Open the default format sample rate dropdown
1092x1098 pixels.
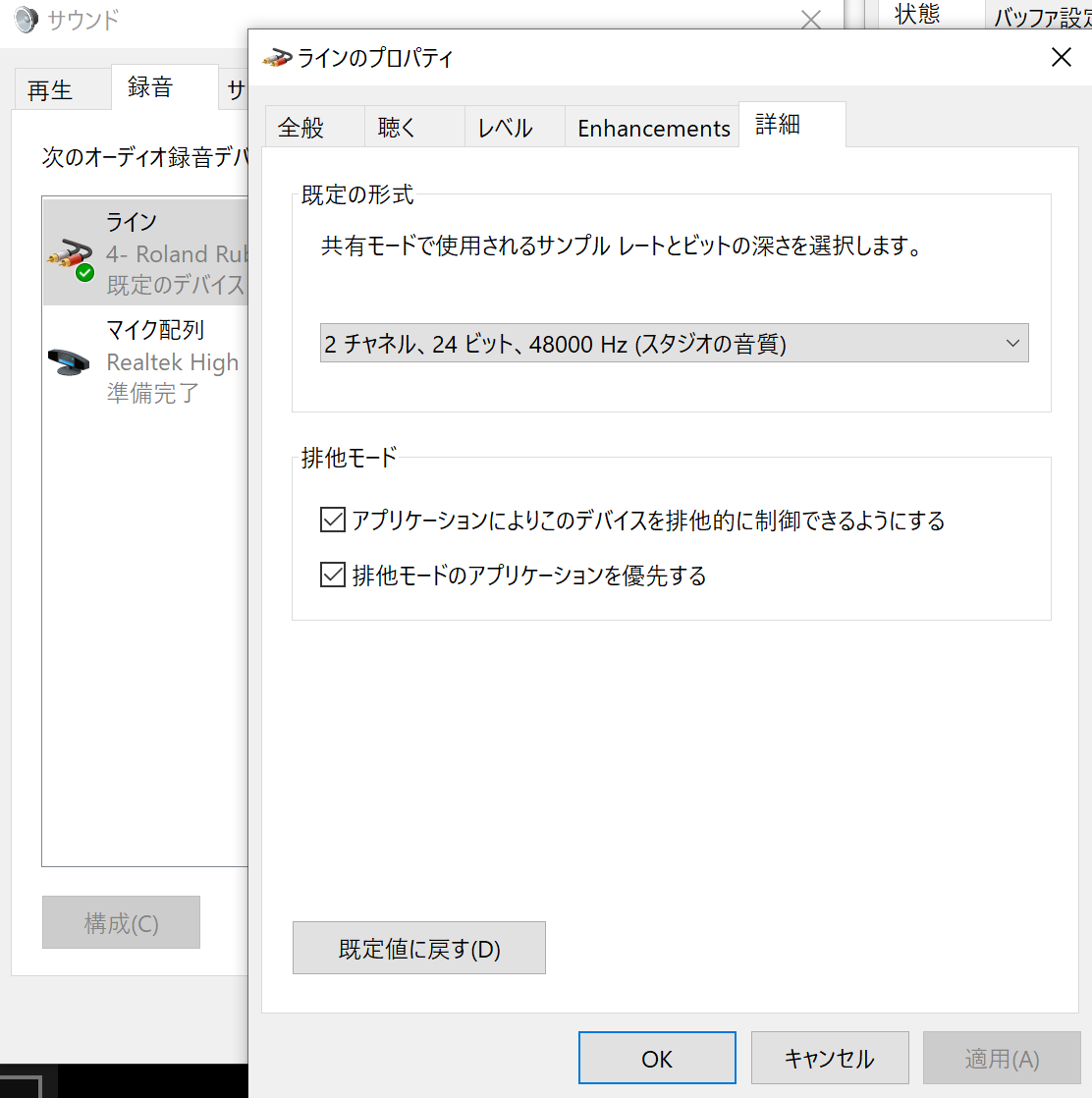pyautogui.click(x=674, y=343)
